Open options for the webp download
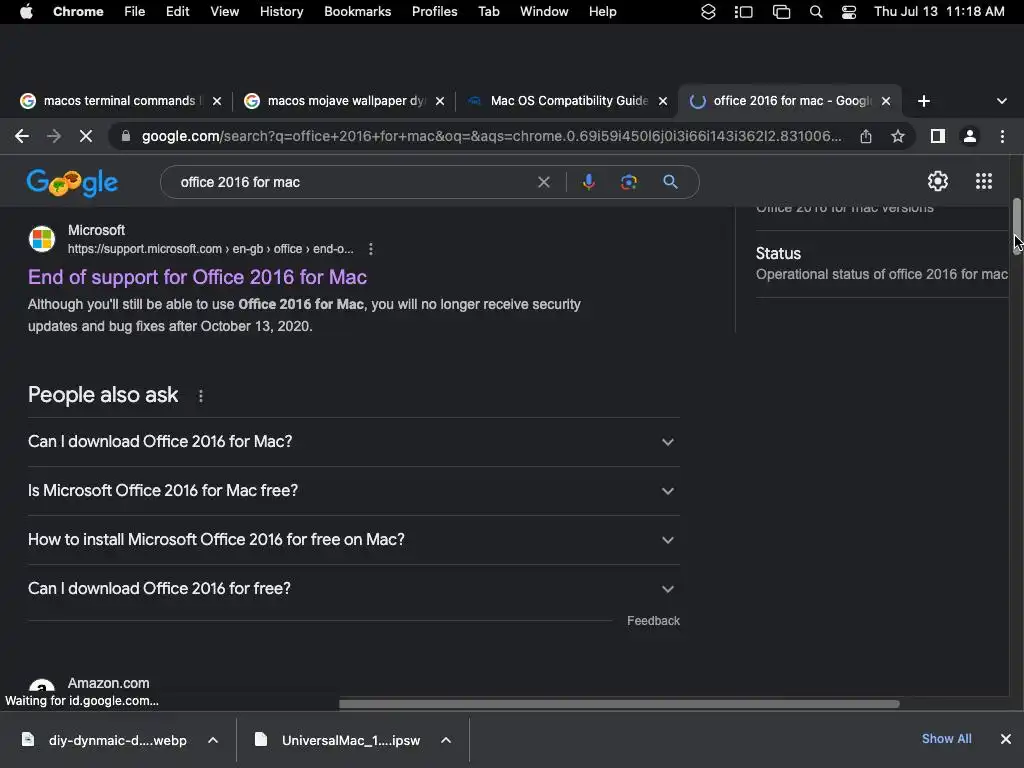Image resolution: width=1024 pixels, height=768 pixels. pos(213,740)
